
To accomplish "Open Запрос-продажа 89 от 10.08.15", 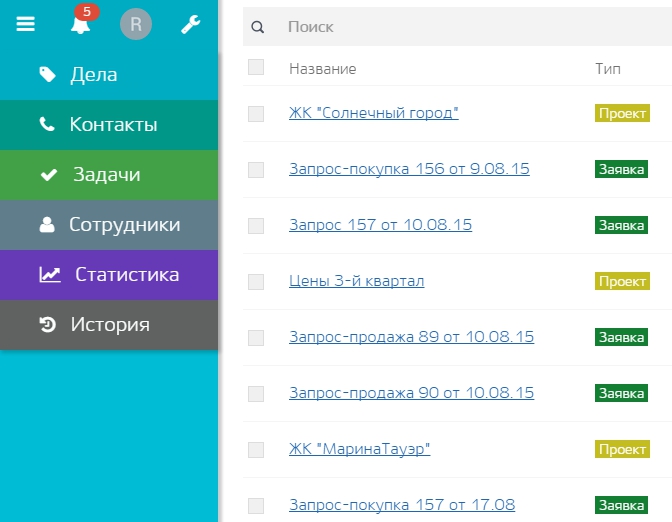I will [411, 337].
